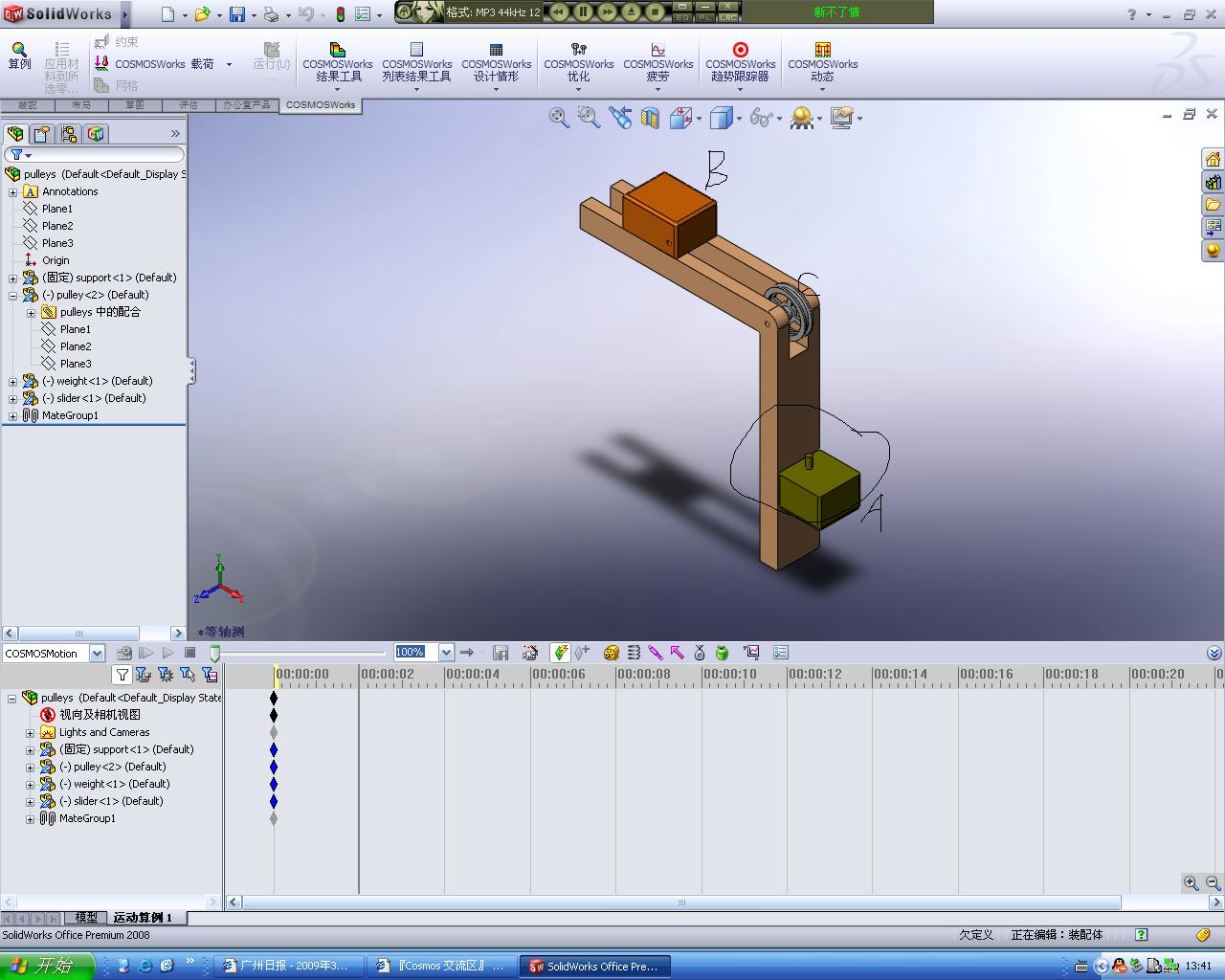Switch to ConfigurationManager tab icon
The width and height of the screenshot is (1225, 980).
tap(69, 134)
